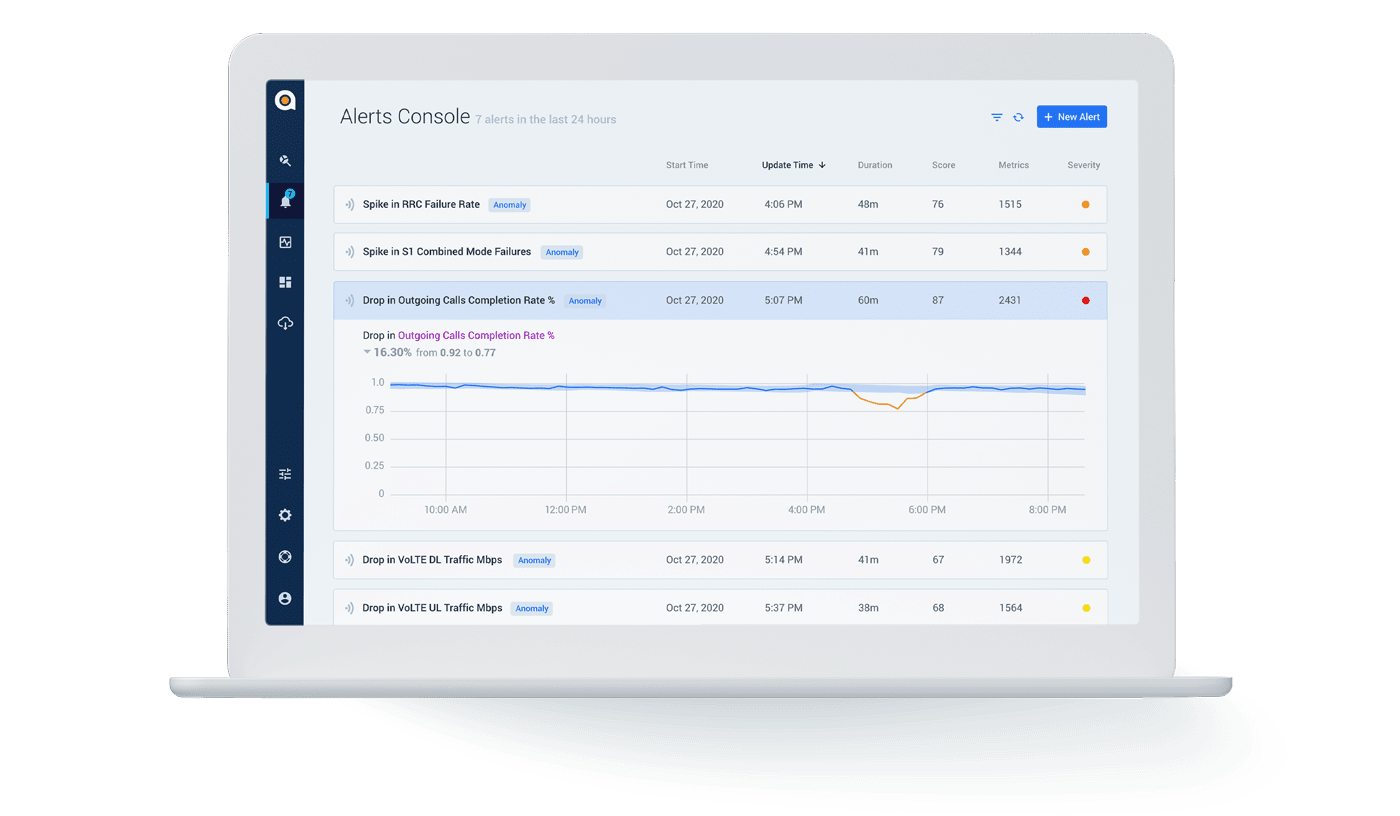Open settings with the sidebar gear icon
This screenshot has width=1400, height=816.
285,516
